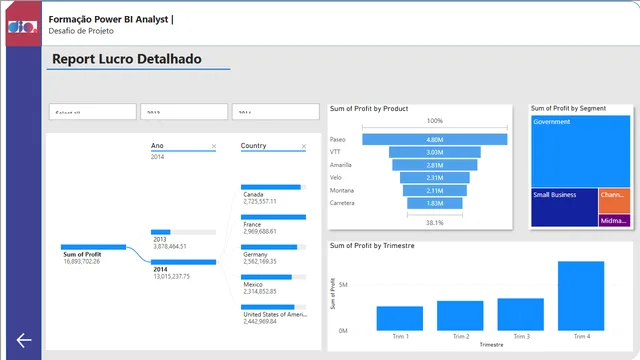Remove the Ano level with its X
The height and width of the screenshot is (360, 640).
[x=214, y=146]
